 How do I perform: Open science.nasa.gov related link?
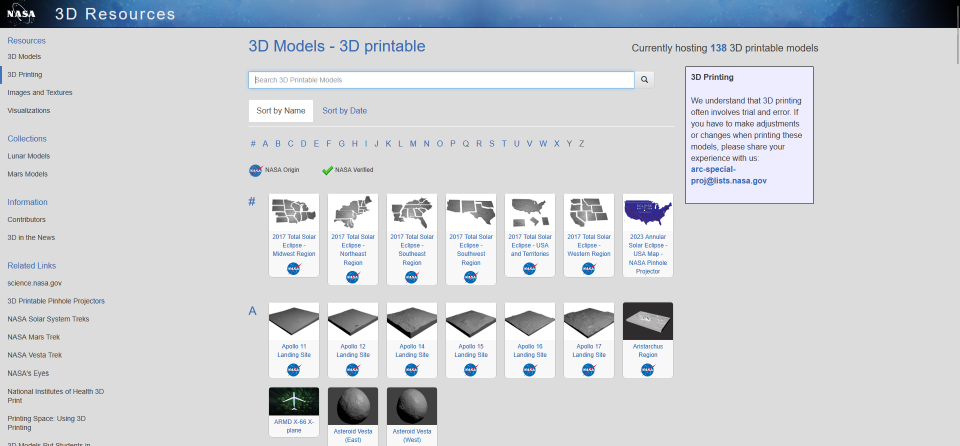tap(34, 283)
